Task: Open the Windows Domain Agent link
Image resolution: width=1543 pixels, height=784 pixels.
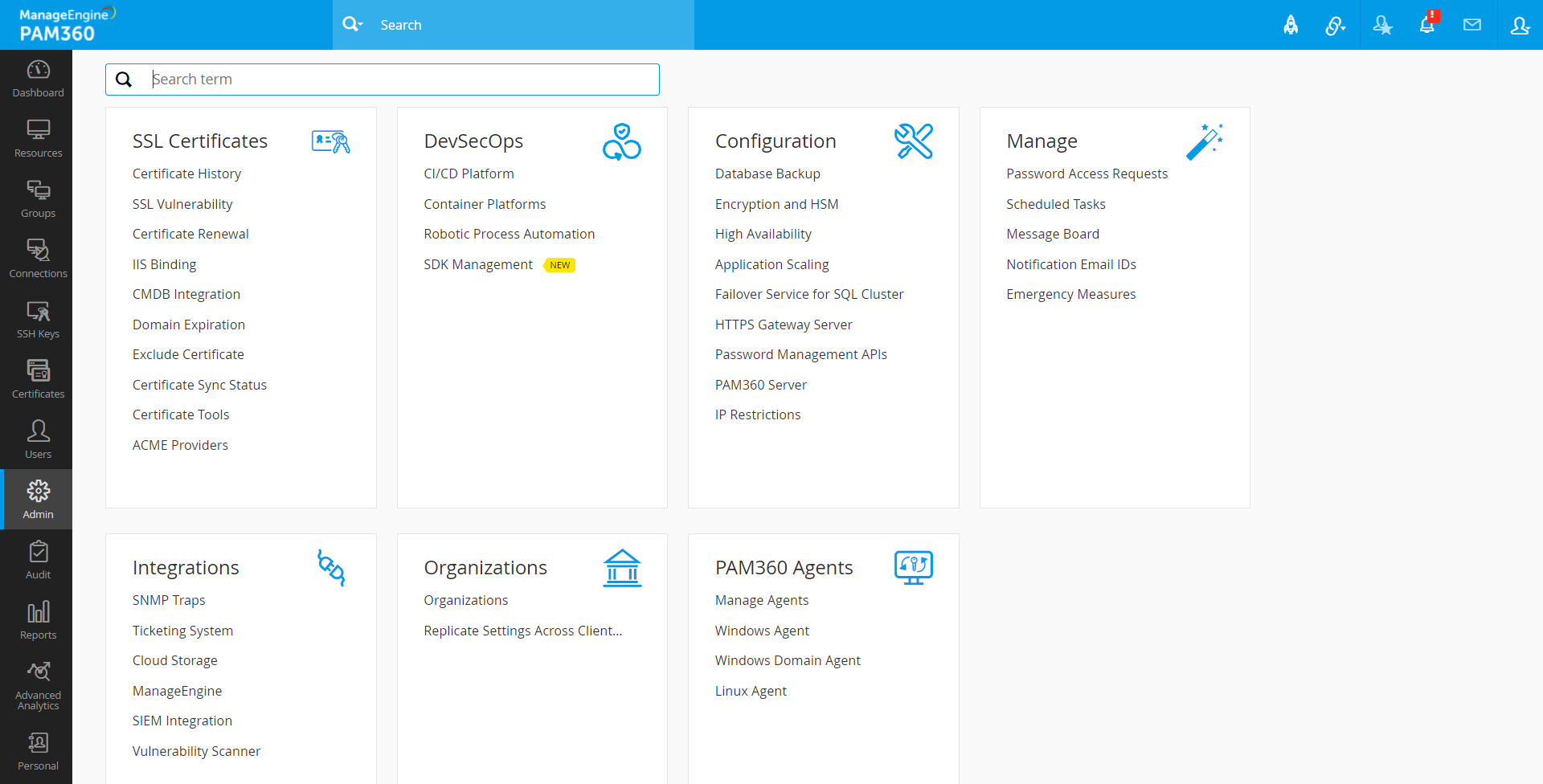Action: click(788, 660)
